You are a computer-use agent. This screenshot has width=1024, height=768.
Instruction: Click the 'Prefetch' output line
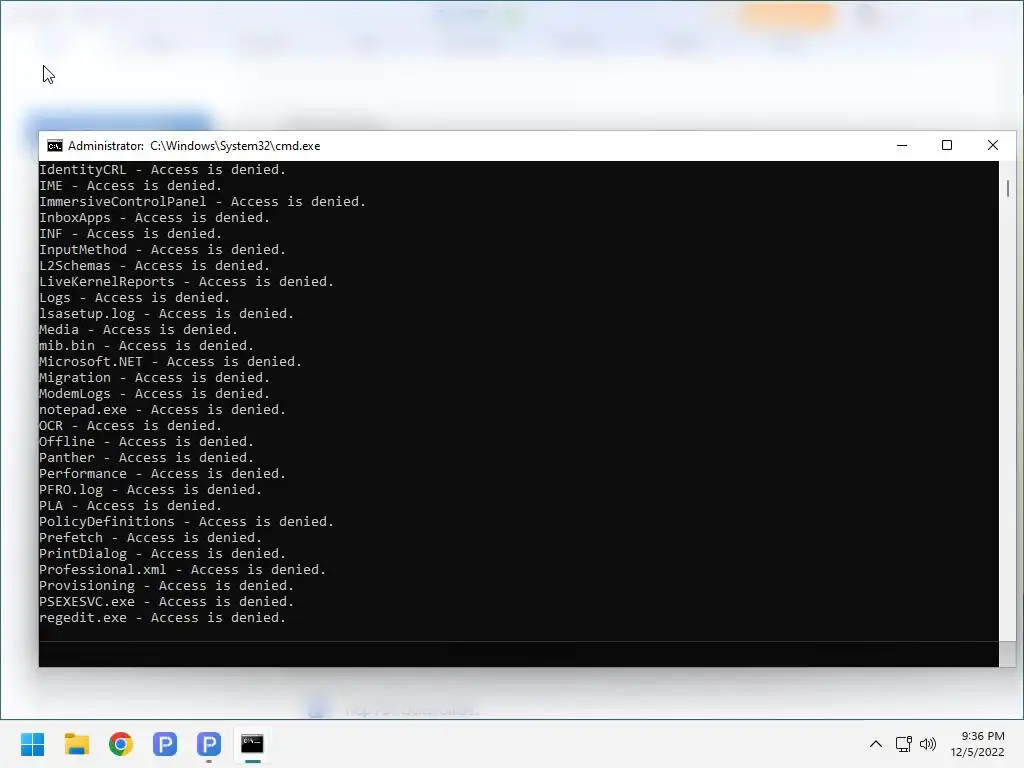[151, 537]
